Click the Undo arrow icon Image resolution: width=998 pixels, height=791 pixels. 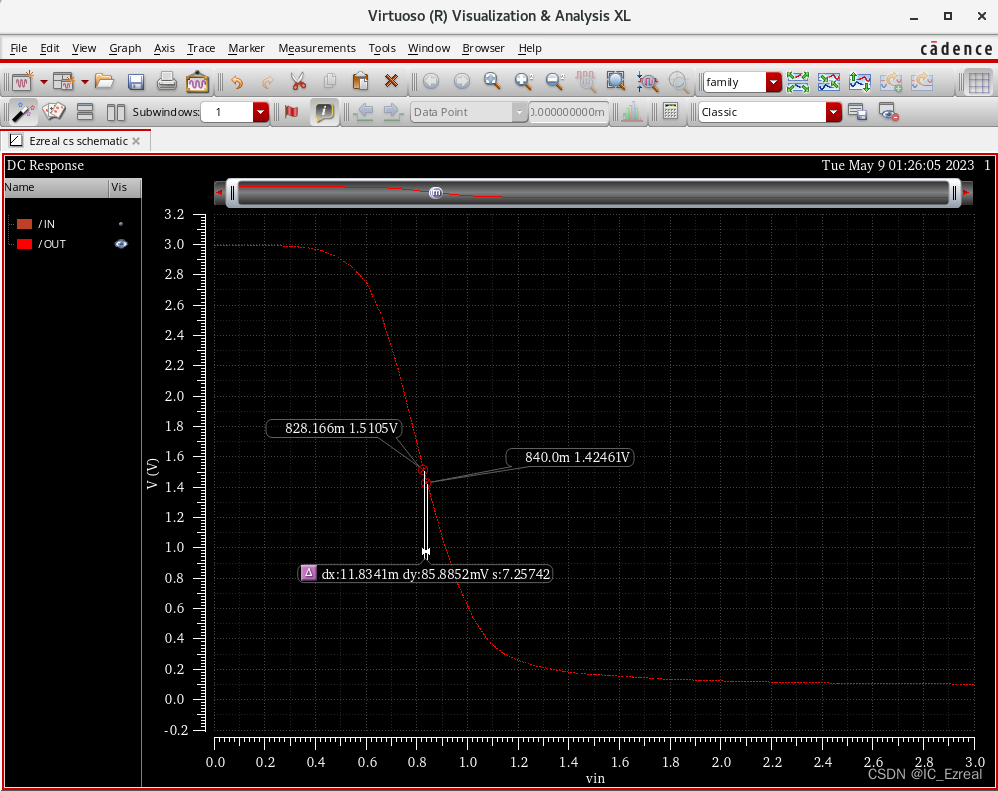pyautogui.click(x=237, y=82)
